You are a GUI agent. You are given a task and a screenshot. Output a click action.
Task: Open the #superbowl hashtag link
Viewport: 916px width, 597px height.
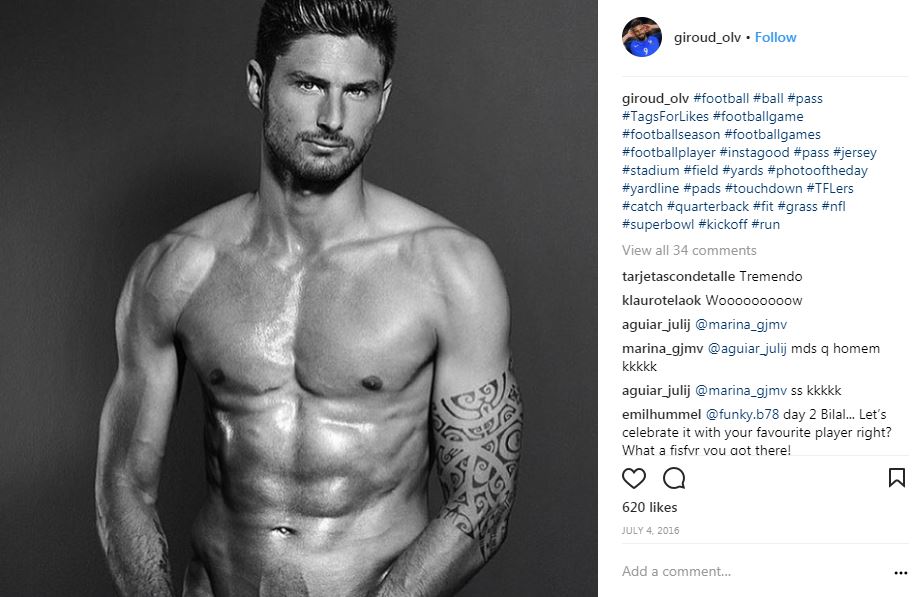658,225
